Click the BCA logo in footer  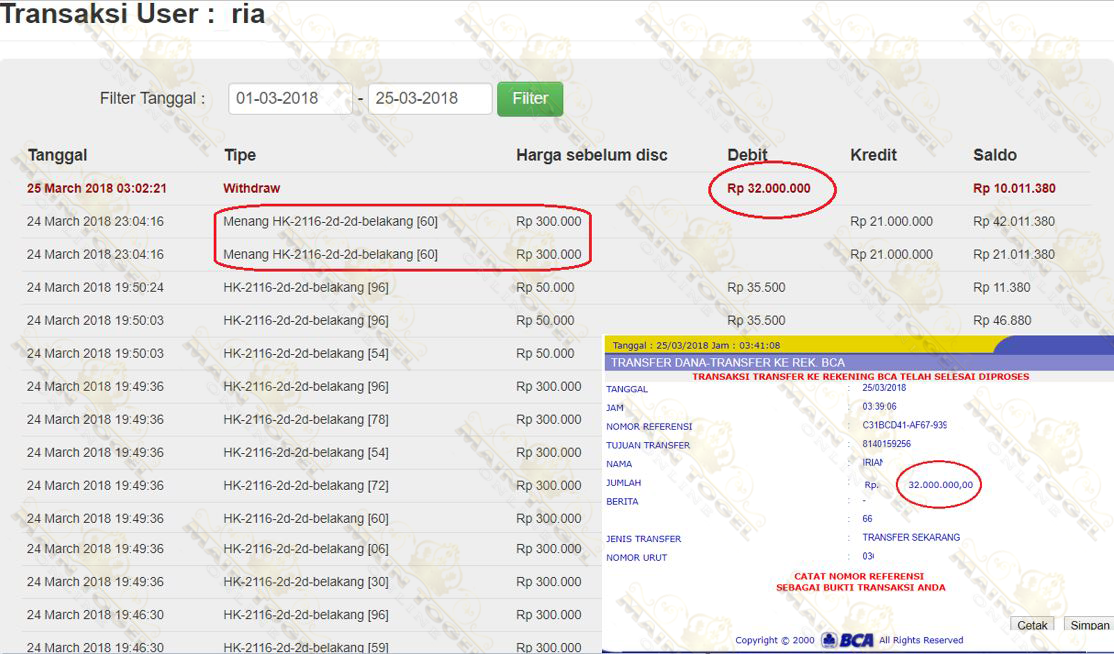(847, 640)
